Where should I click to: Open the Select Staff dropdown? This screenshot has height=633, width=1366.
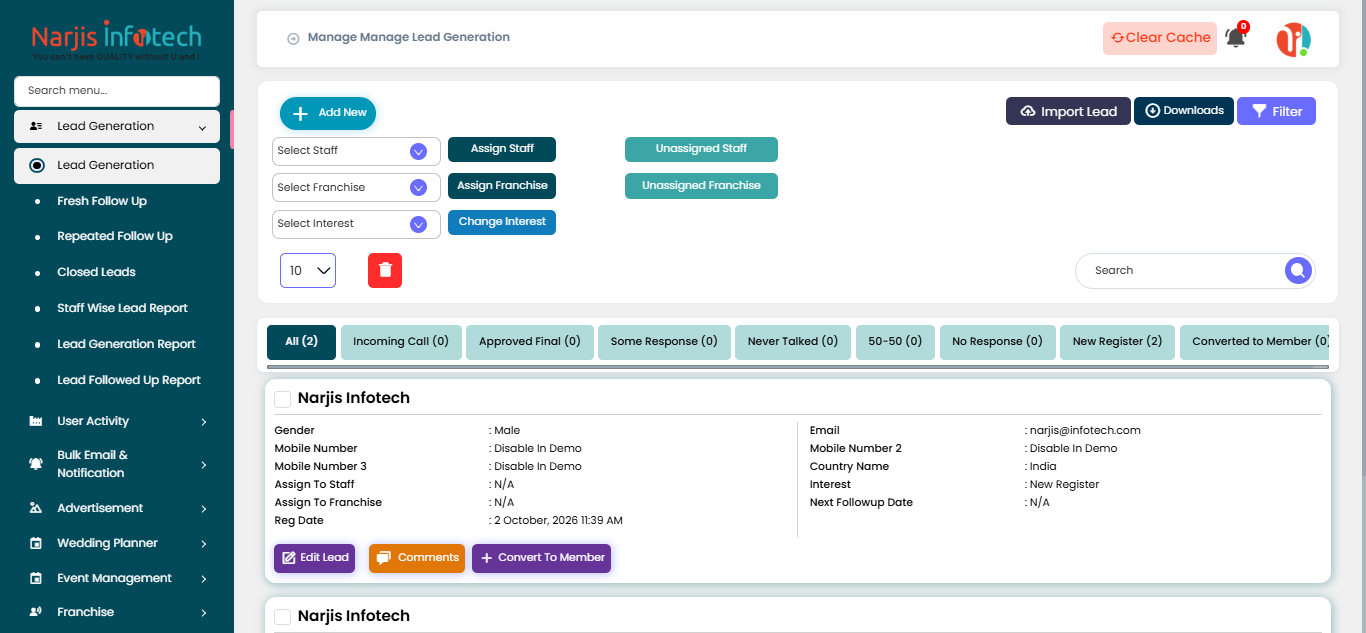(x=356, y=151)
